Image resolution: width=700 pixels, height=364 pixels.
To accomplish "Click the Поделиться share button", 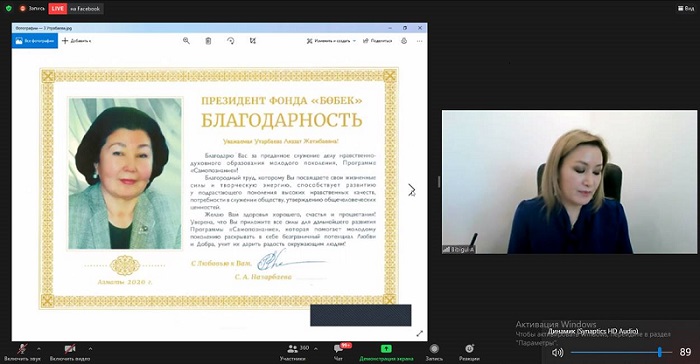I will tap(377, 41).
